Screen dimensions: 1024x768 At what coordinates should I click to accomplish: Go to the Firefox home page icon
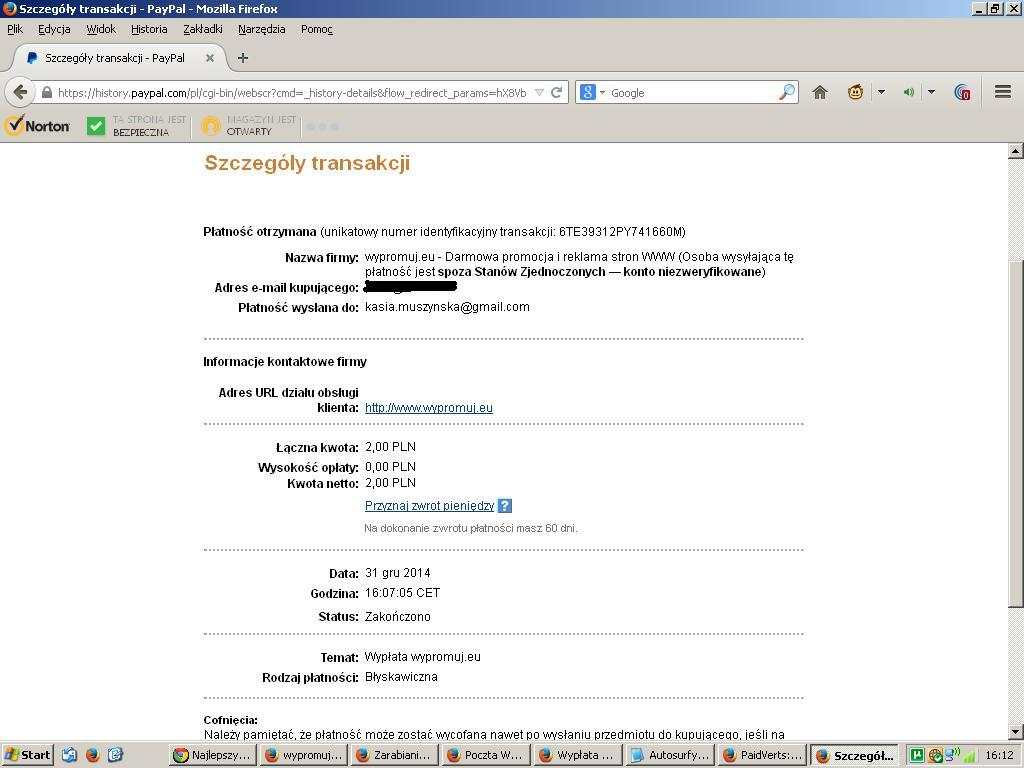pyautogui.click(x=820, y=92)
